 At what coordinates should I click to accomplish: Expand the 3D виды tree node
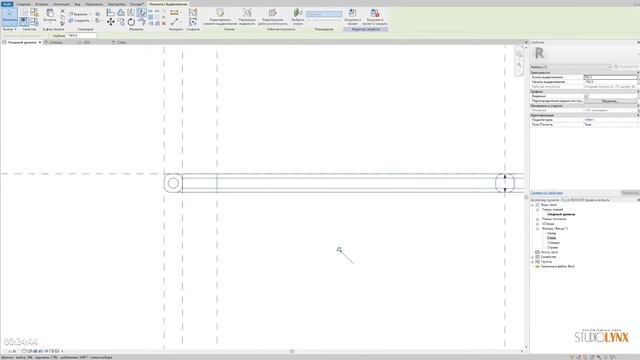point(538,224)
